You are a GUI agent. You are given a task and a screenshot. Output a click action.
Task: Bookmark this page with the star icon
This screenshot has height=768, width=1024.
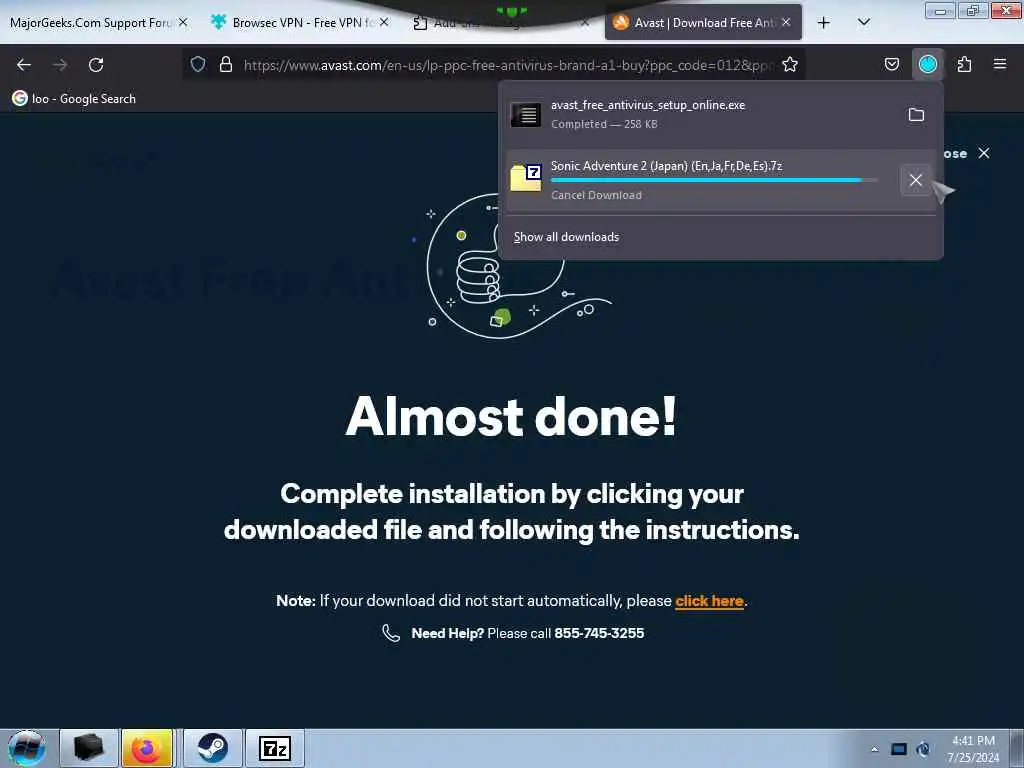790,64
